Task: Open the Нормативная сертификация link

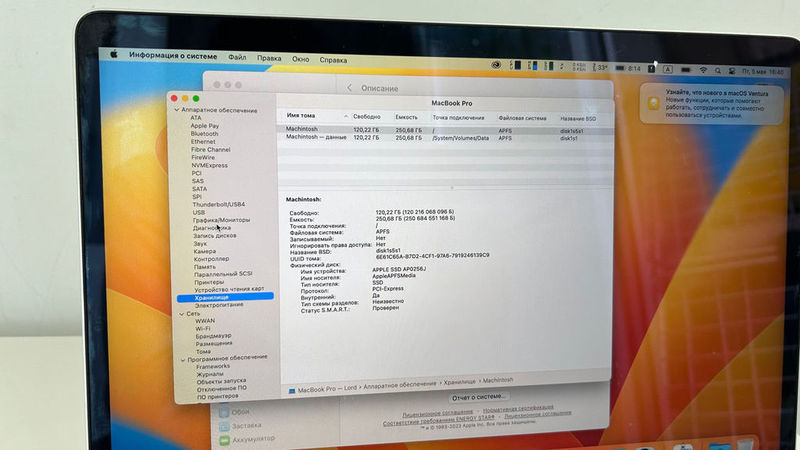Action: click(518, 408)
